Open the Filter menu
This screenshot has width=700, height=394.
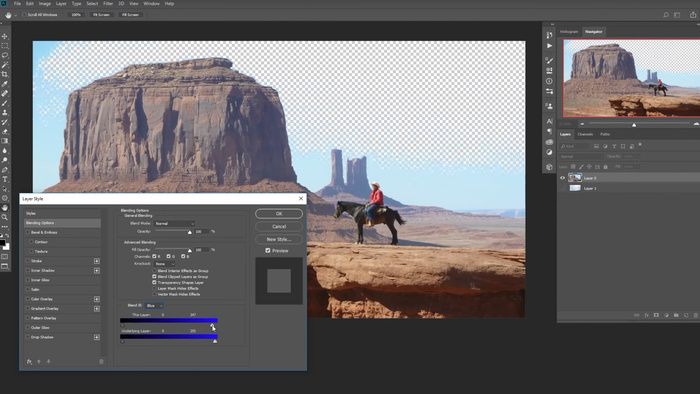tap(108, 4)
